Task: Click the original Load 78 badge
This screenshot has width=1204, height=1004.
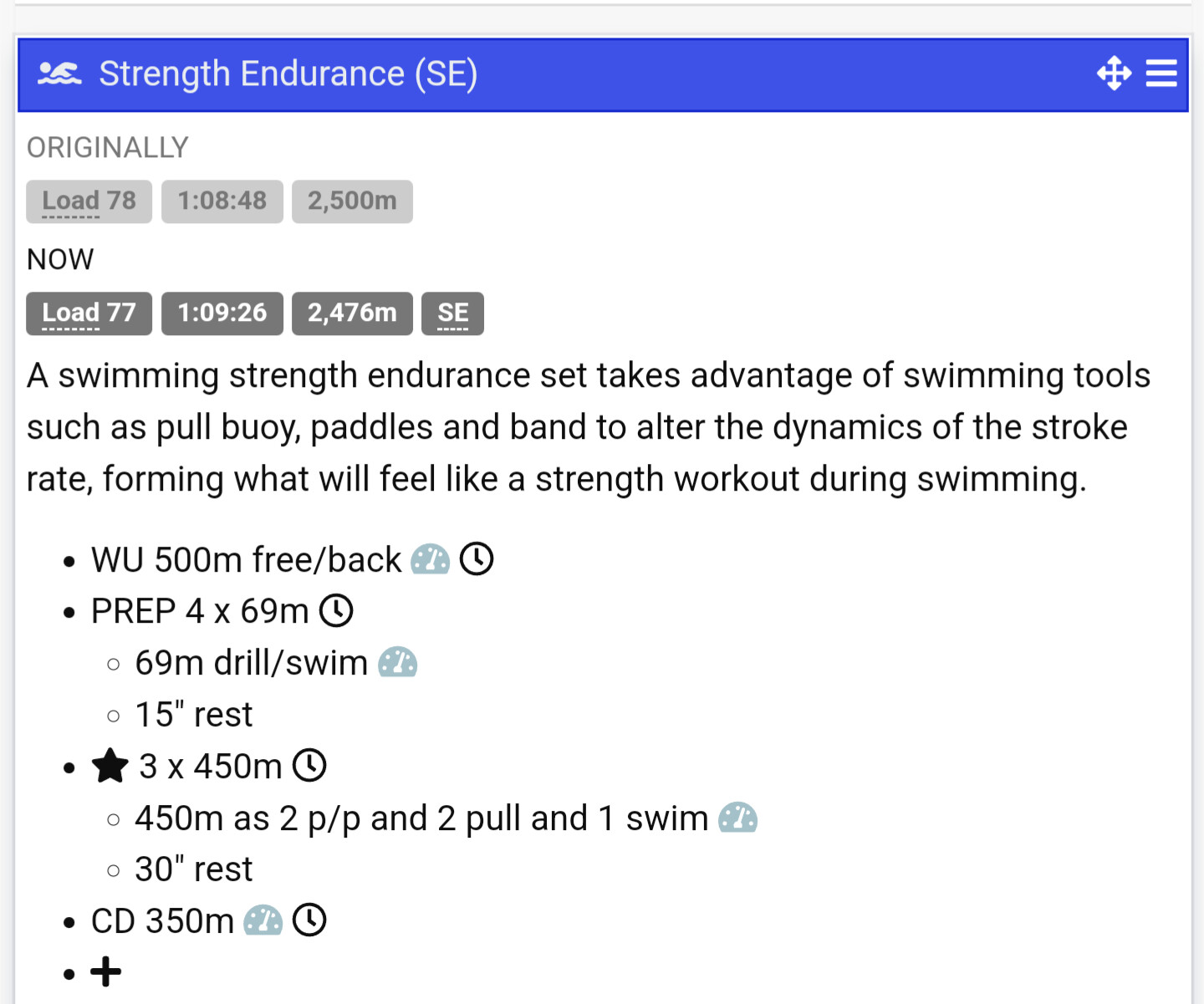Action: coord(89,201)
